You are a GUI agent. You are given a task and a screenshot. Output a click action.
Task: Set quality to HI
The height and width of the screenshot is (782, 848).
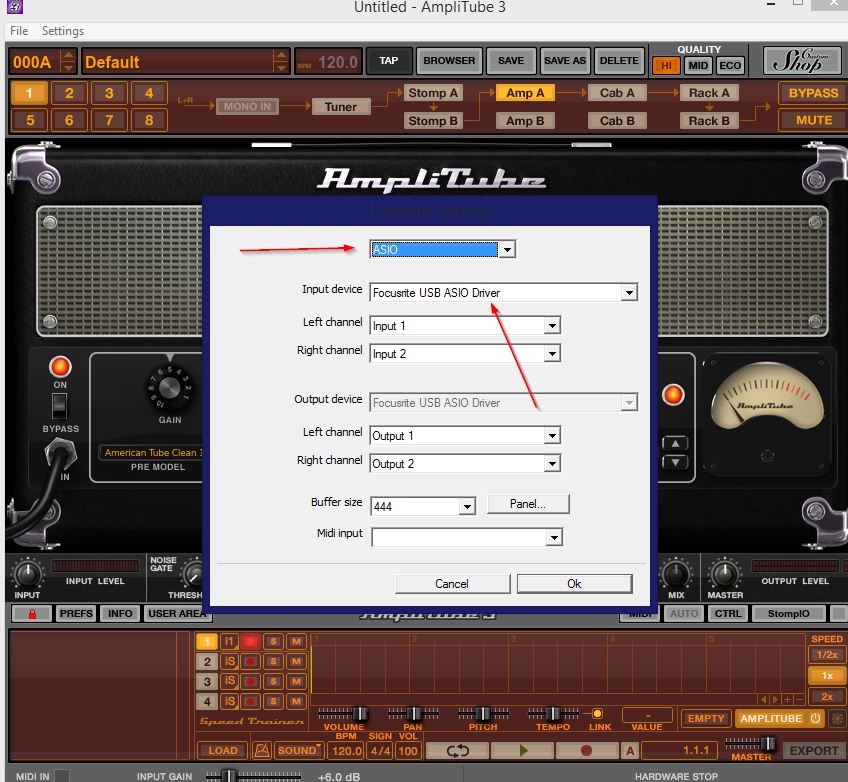click(x=666, y=66)
